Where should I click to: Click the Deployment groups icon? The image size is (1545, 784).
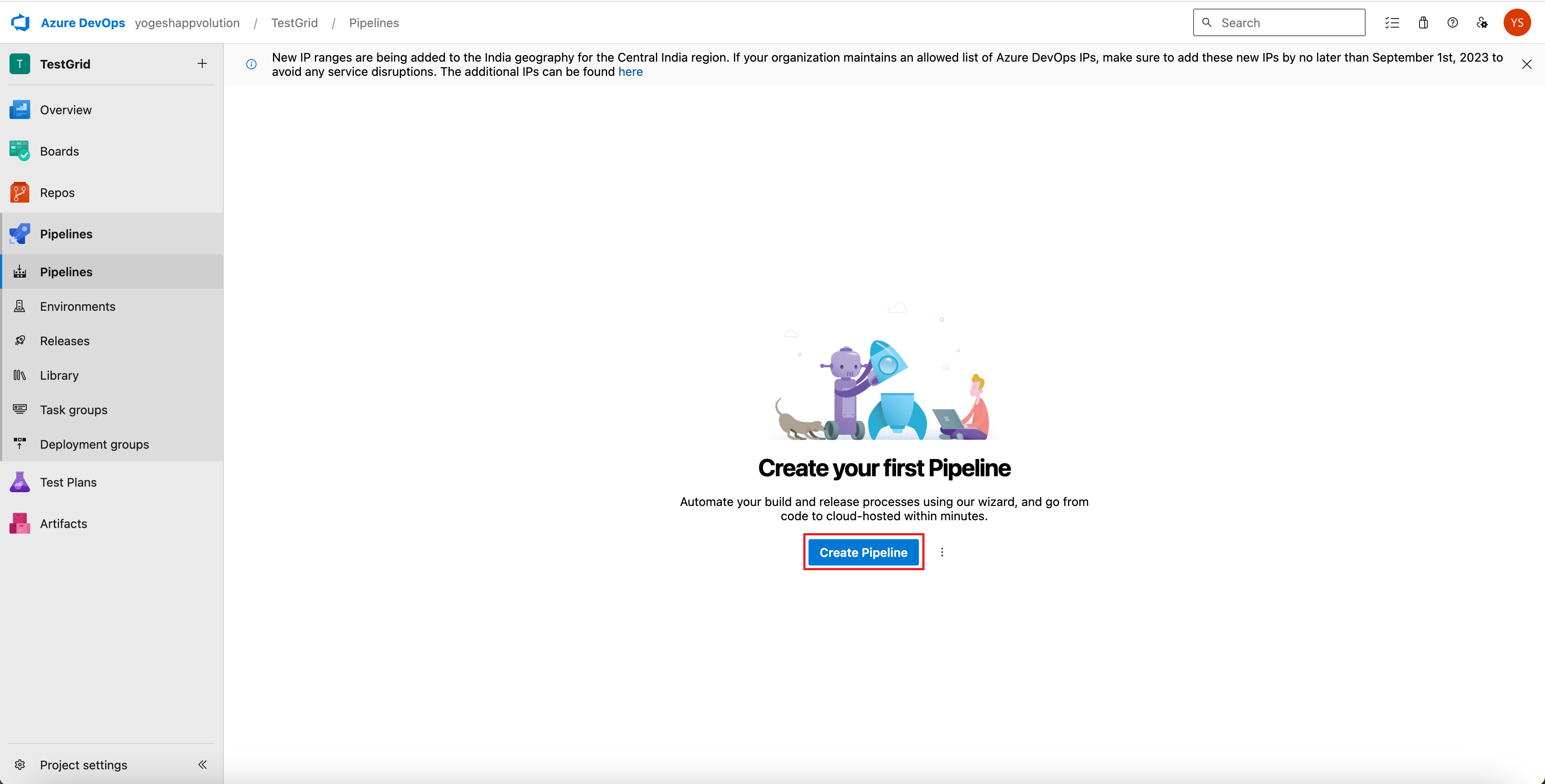(x=20, y=444)
